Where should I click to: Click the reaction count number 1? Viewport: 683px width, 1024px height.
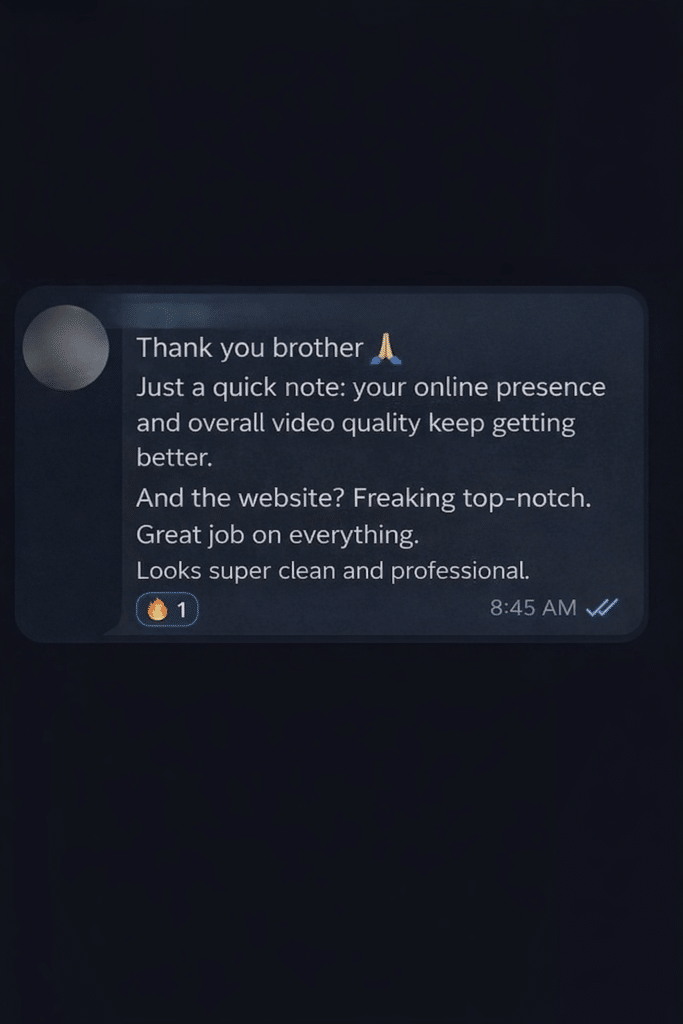pos(182,610)
